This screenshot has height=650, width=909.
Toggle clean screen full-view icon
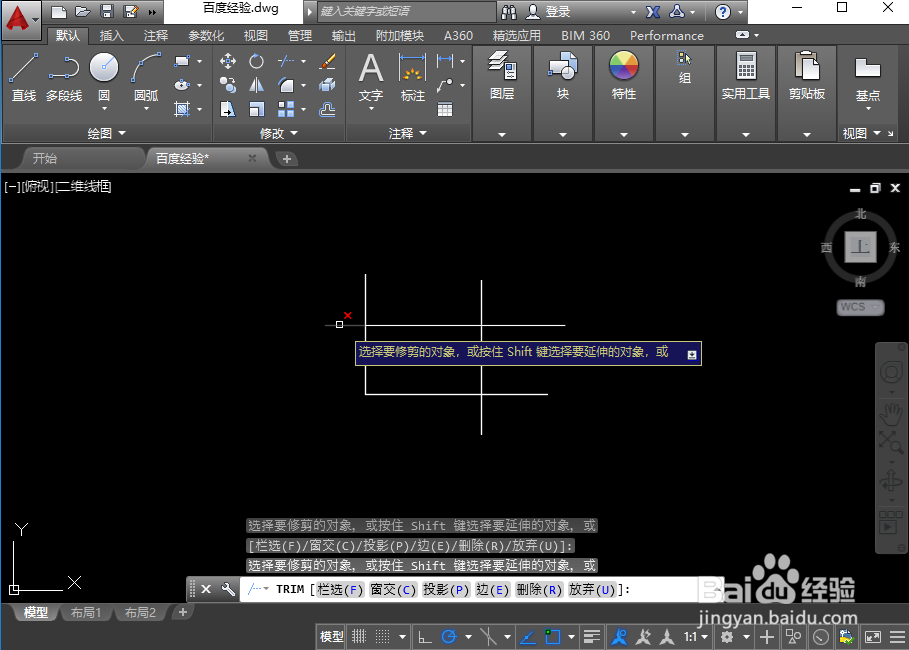click(872, 637)
